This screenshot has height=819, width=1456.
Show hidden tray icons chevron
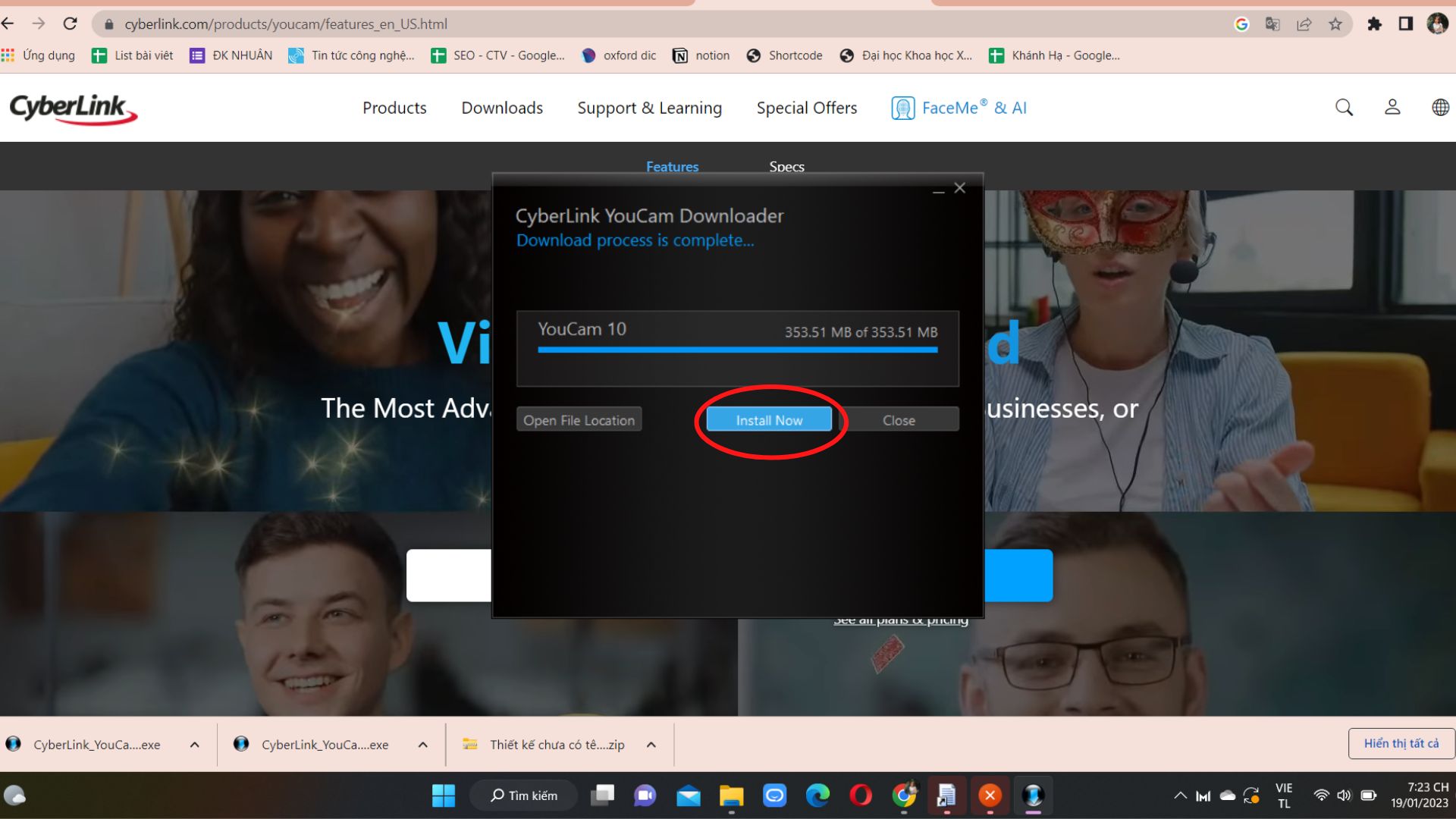click(x=1180, y=795)
